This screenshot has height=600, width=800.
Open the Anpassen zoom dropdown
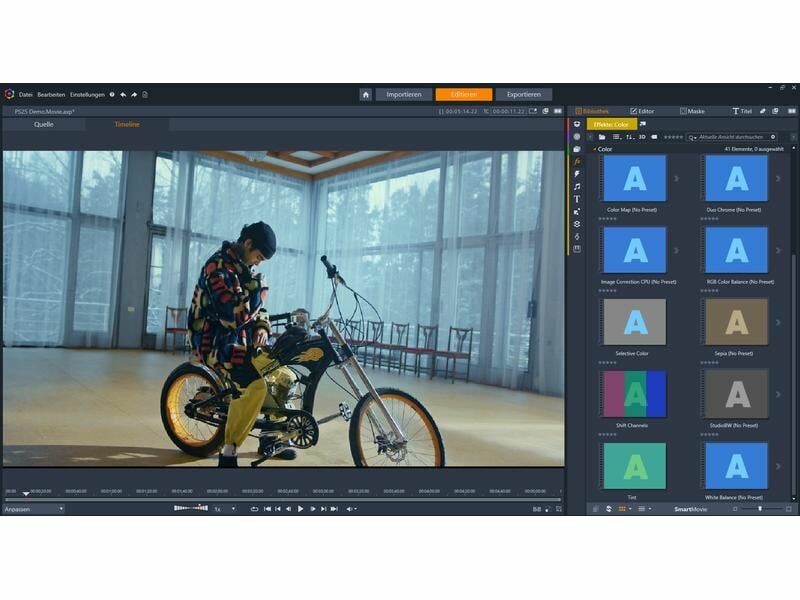tap(34, 509)
